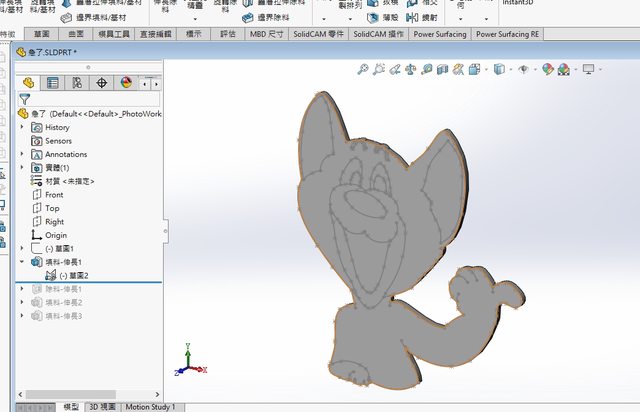Open the Display Style cube dropdown
The height and width of the screenshot is (412, 640).
click(499, 69)
